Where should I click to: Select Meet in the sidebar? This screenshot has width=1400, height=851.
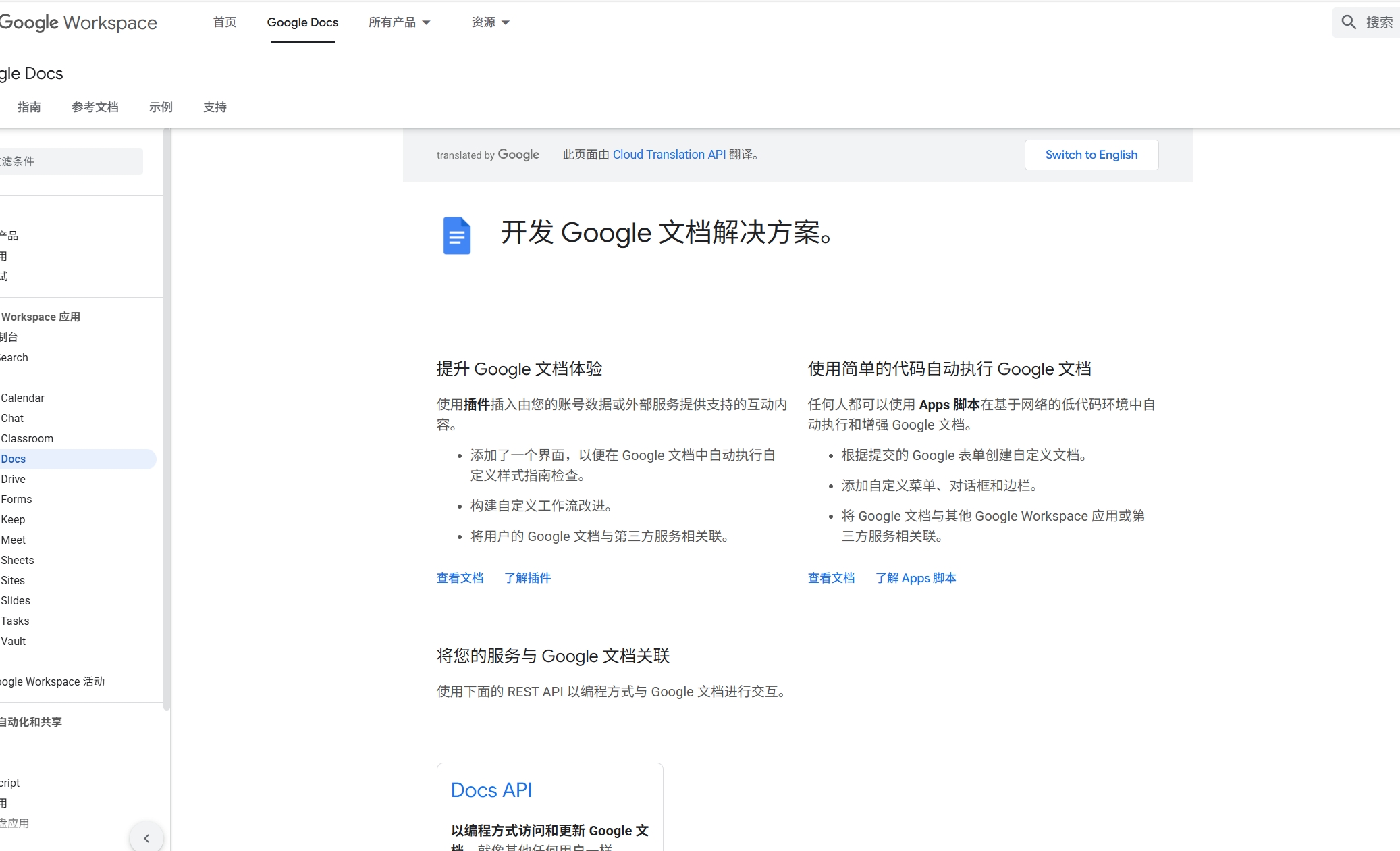point(13,540)
